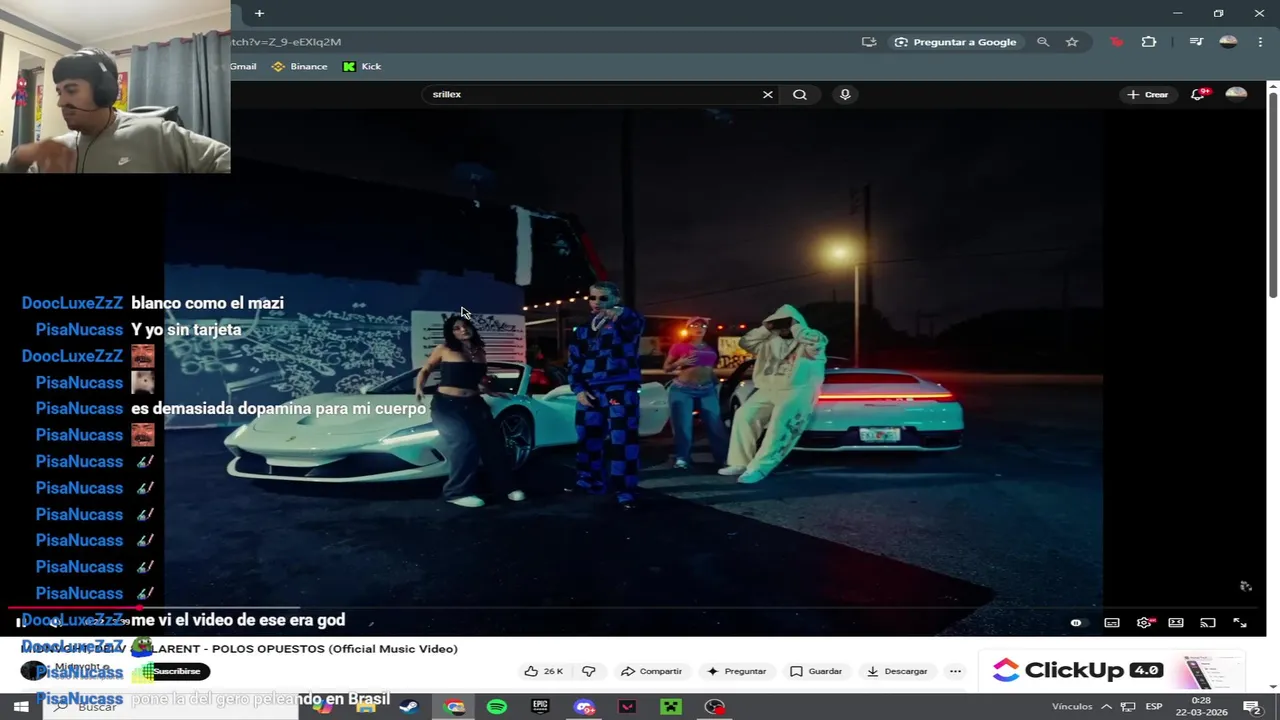Open Steam from the taskbar
This screenshot has width=1280, height=720.
pyautogui.click(x=409, y=707)
